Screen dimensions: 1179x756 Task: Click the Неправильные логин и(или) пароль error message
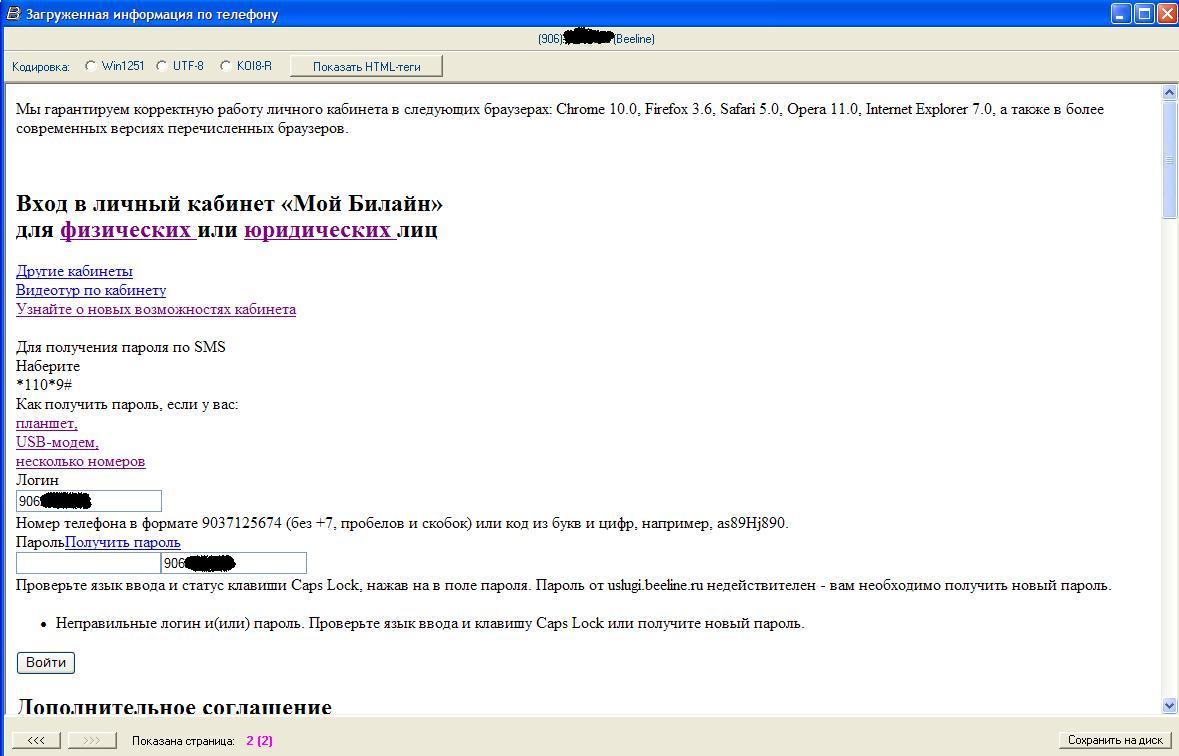pos(430,624)
